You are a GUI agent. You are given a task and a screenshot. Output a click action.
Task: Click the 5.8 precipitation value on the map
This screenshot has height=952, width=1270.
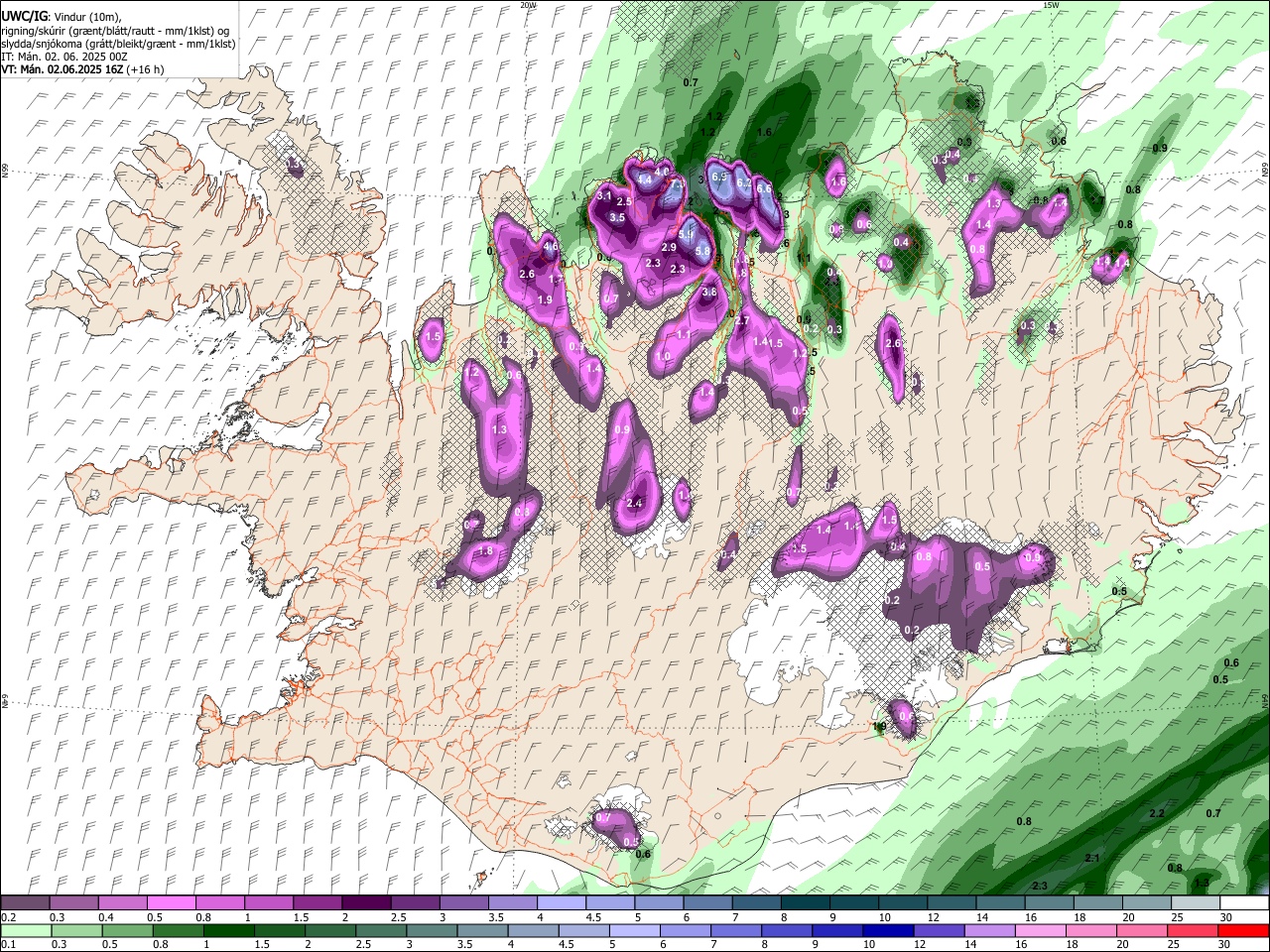[702, 252]
